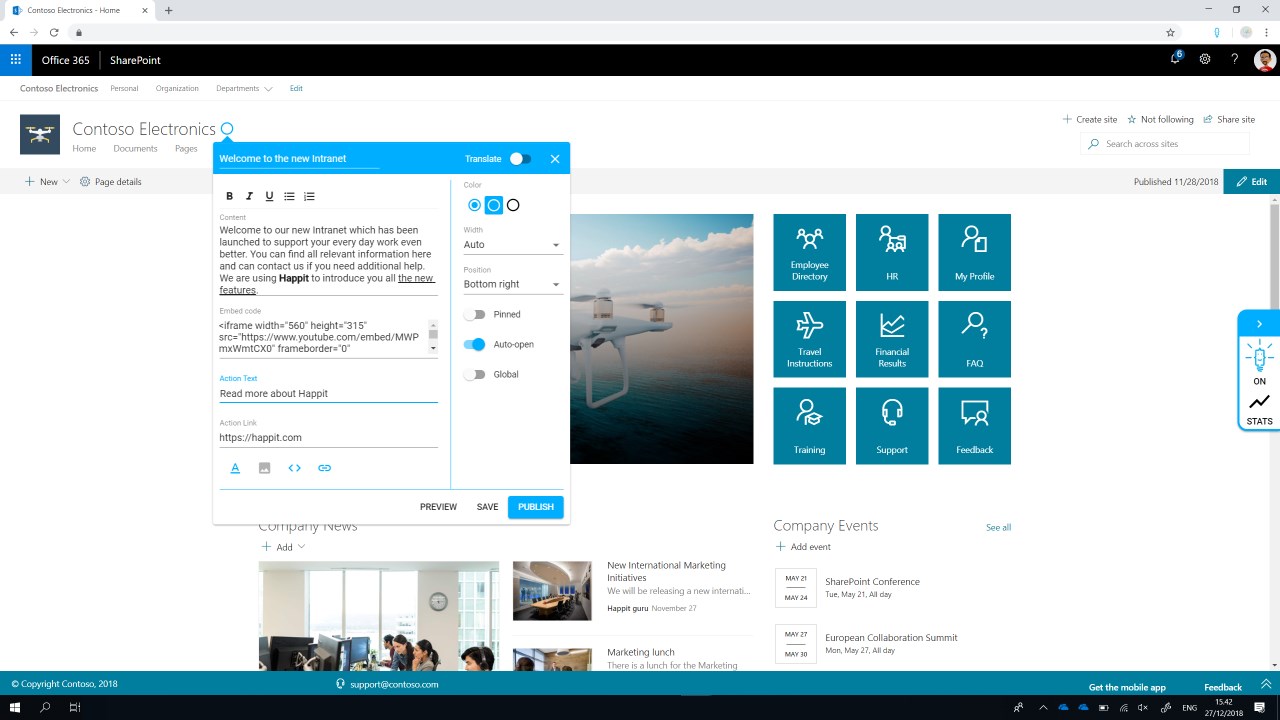The image size is (1280, 720).
Task: Click the blue Edit page button
Action: click(1251, 182)
